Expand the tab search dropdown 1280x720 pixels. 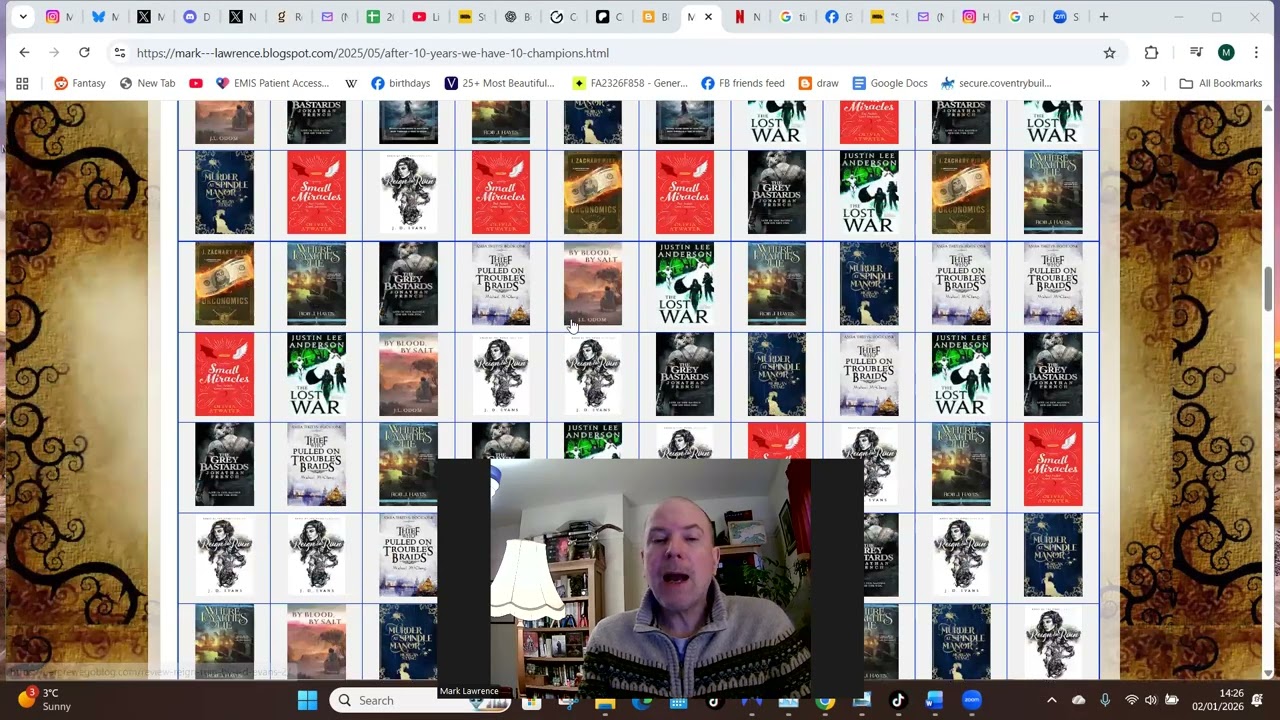(23, 17)
